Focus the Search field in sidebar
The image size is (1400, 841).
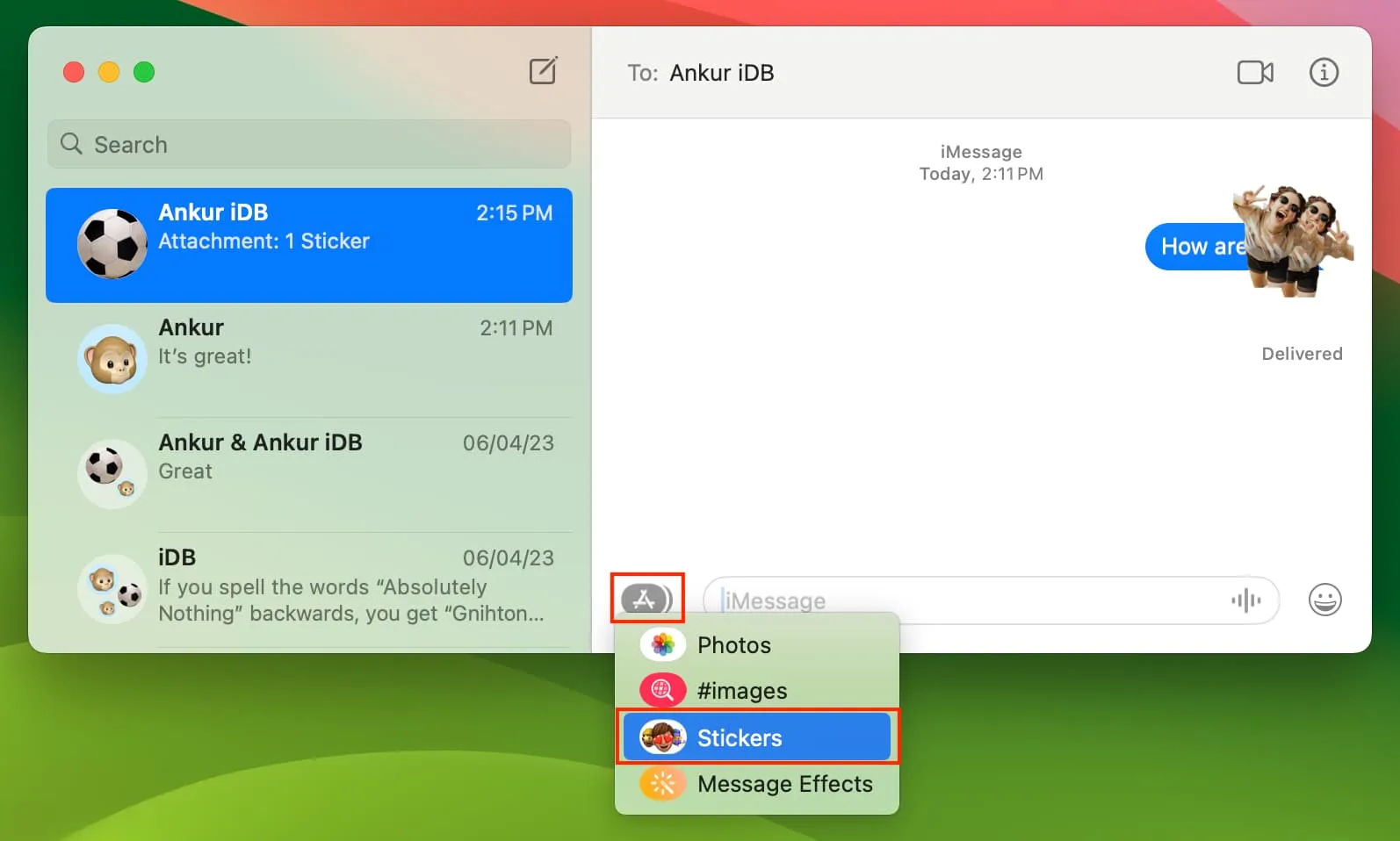point(309,144)
